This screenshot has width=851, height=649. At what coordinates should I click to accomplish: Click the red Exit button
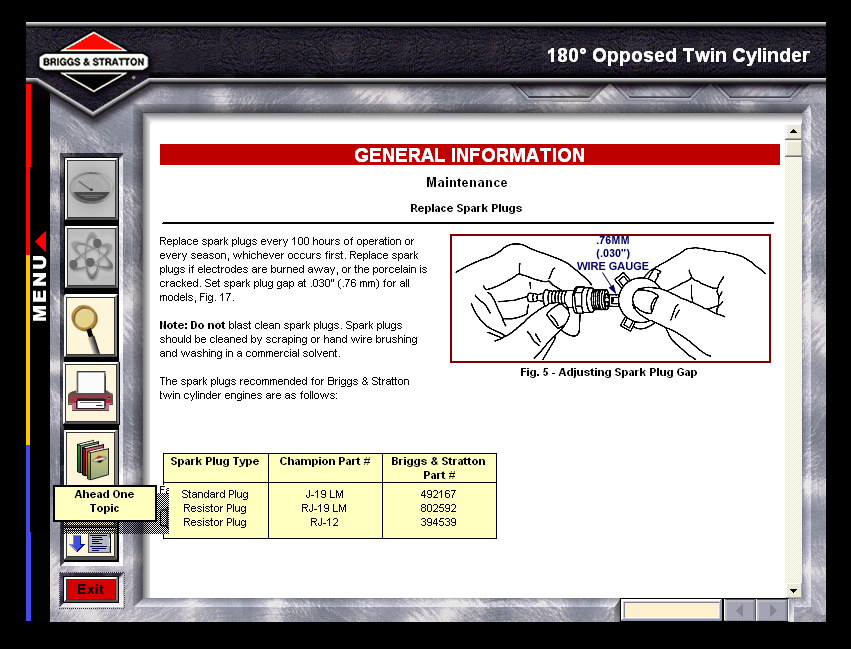(x=91, y=589)
